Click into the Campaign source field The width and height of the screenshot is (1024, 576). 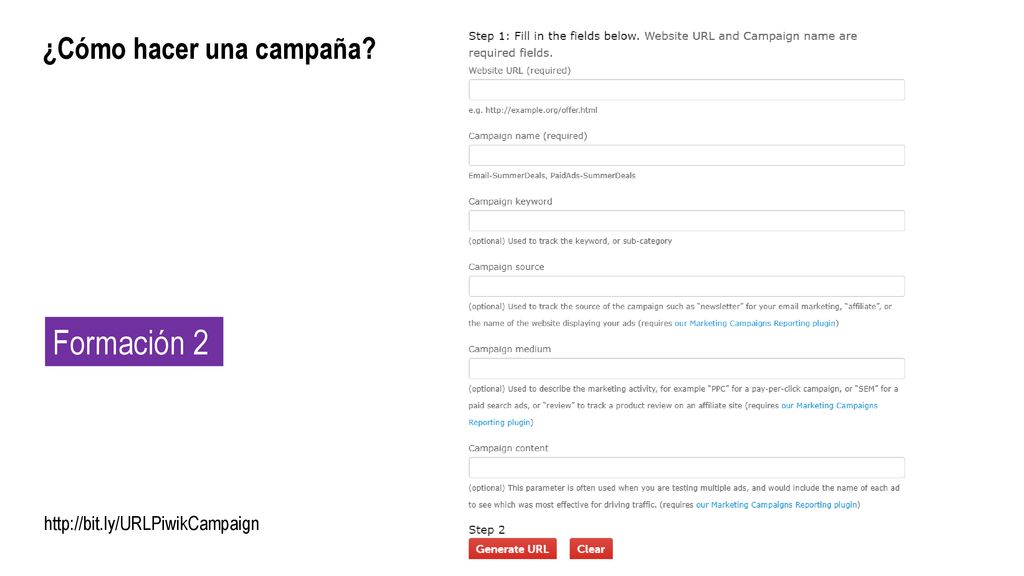686,286
